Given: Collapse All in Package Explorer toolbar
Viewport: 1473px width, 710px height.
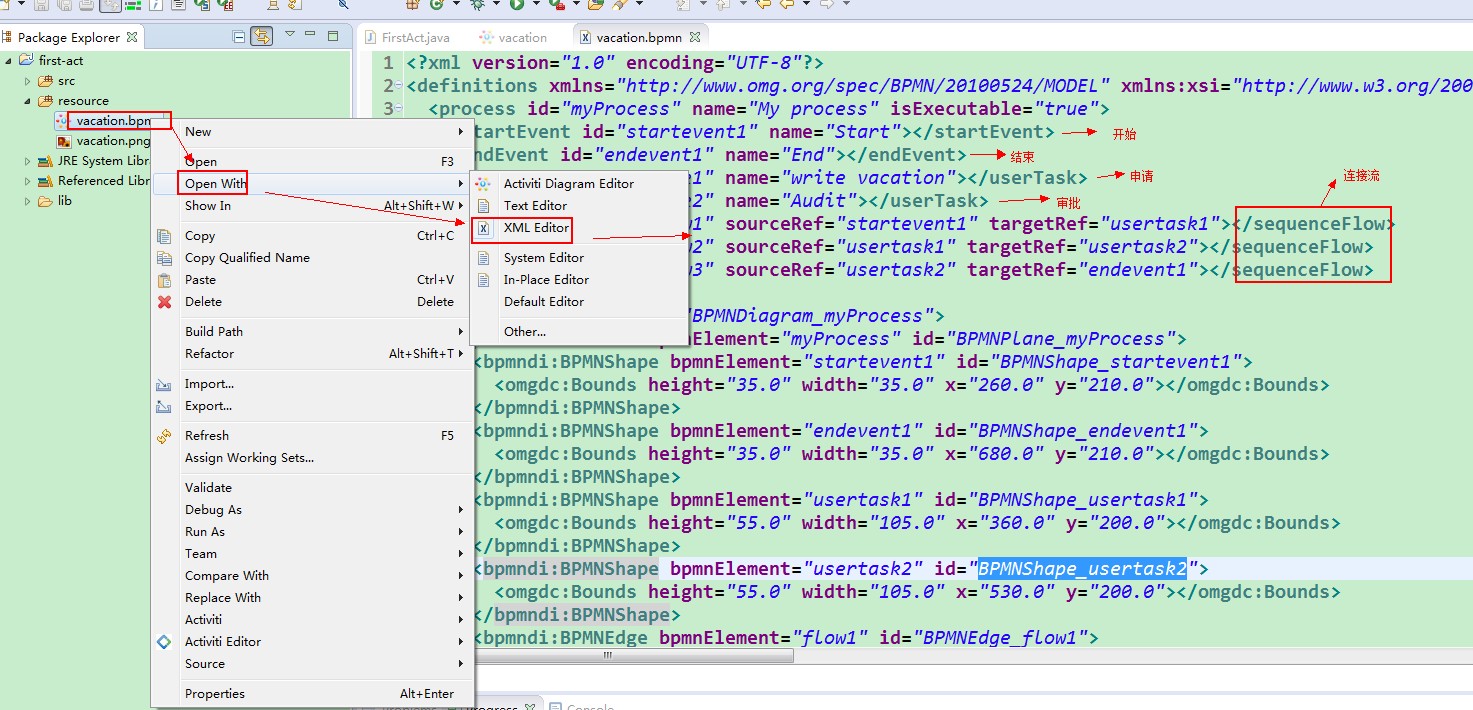Looking at the screenshot, I should [x=239, y=37].
